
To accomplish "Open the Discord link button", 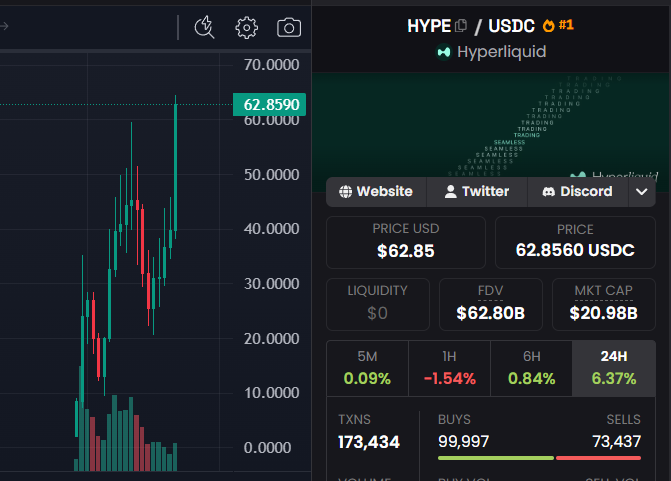I will click(578, 191).
